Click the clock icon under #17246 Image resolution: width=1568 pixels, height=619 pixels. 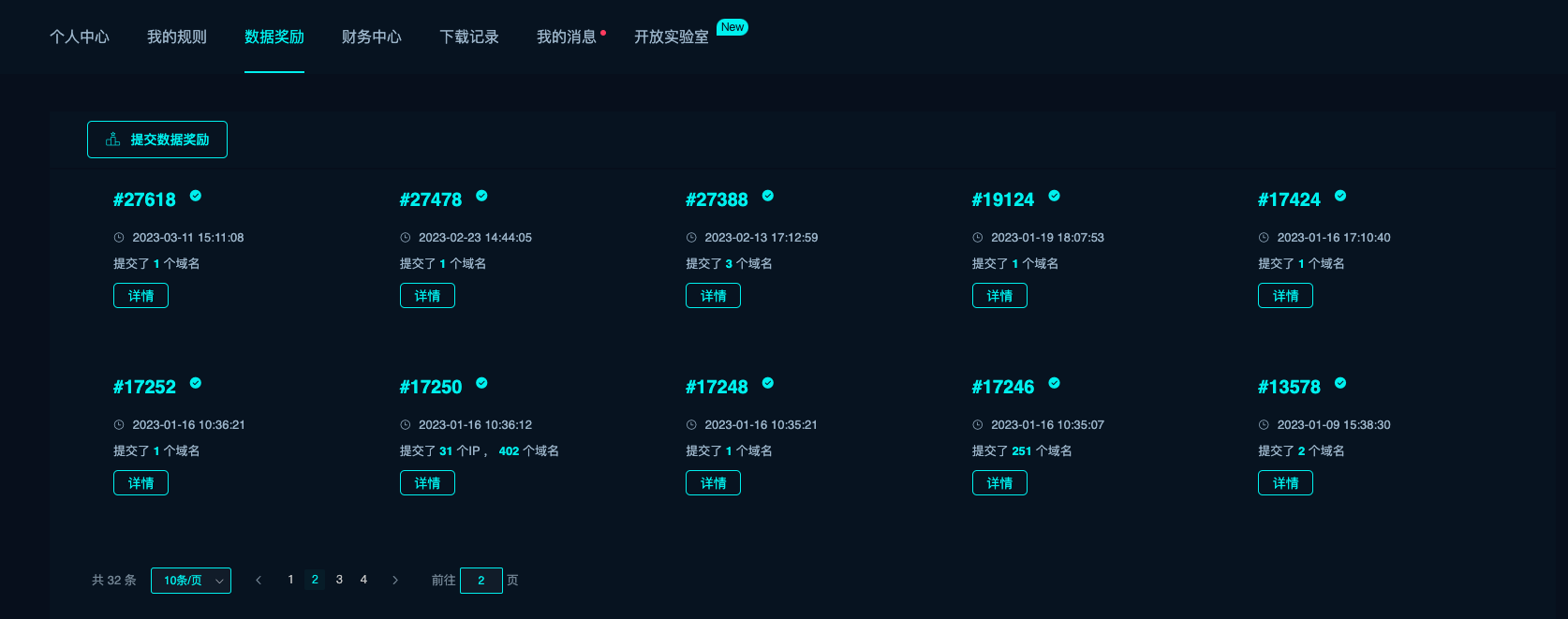[x=978, y=425]
